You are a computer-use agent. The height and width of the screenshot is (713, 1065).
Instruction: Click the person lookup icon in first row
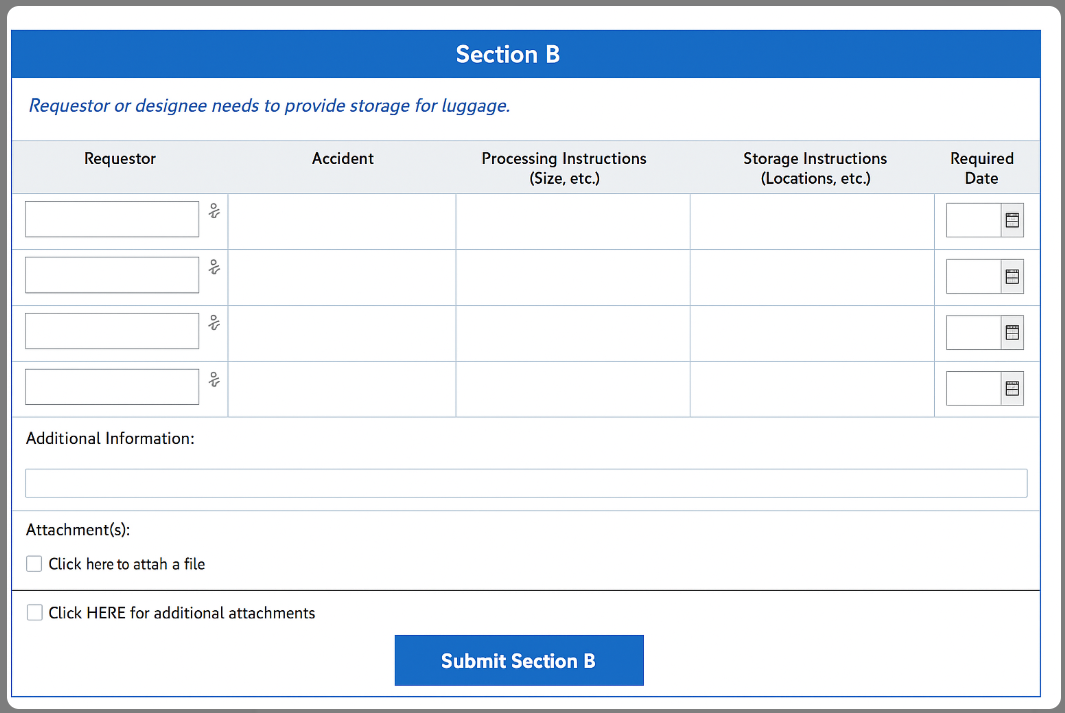click(x=215, y=211)
